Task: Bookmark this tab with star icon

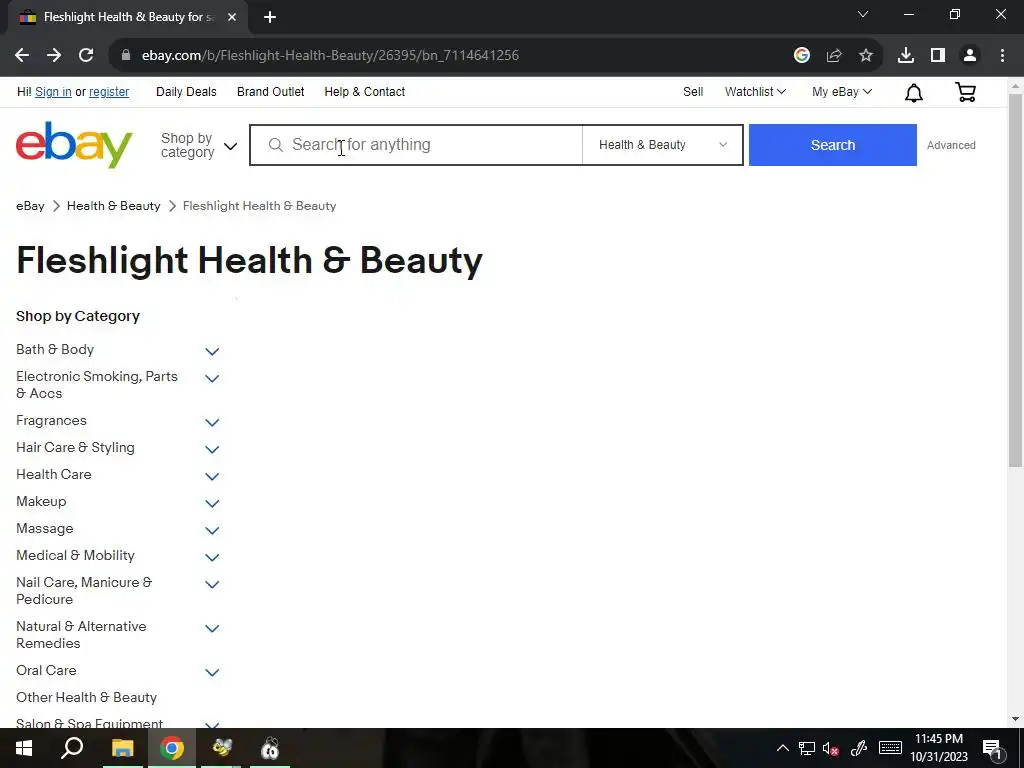Action: [x=865, y=56]
